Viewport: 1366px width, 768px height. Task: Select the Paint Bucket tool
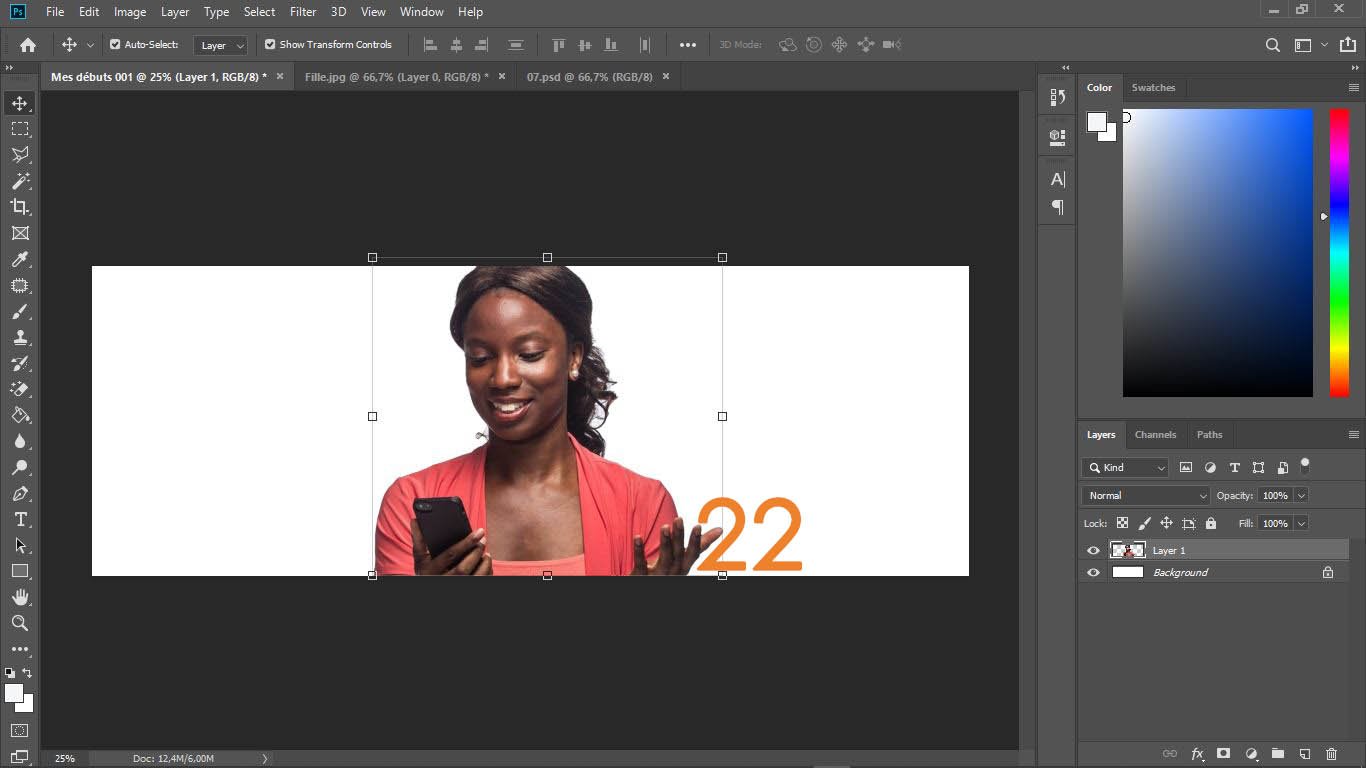pyautogui.click(x=20, y=415)
